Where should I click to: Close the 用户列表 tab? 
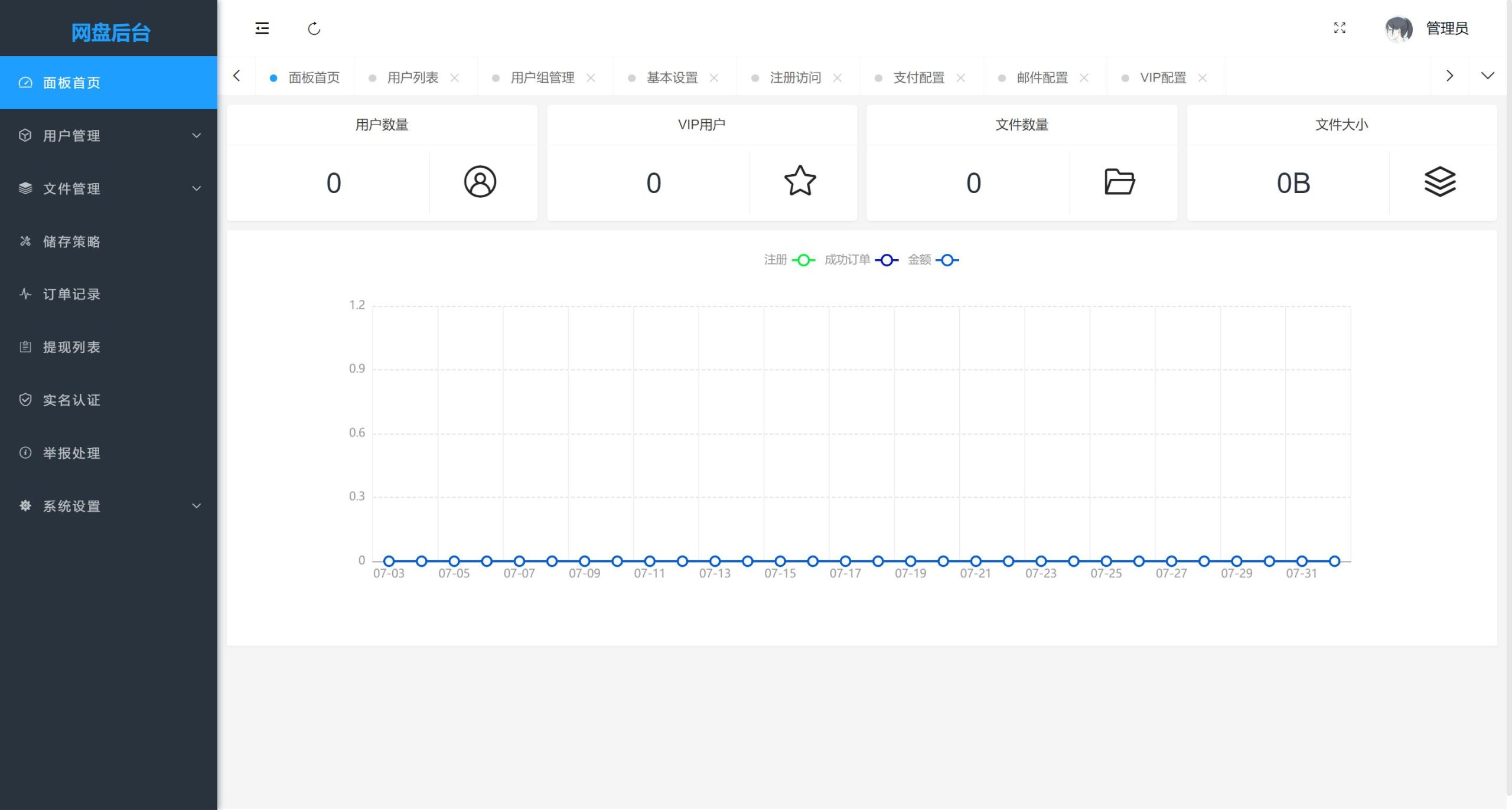coord(454,78)
